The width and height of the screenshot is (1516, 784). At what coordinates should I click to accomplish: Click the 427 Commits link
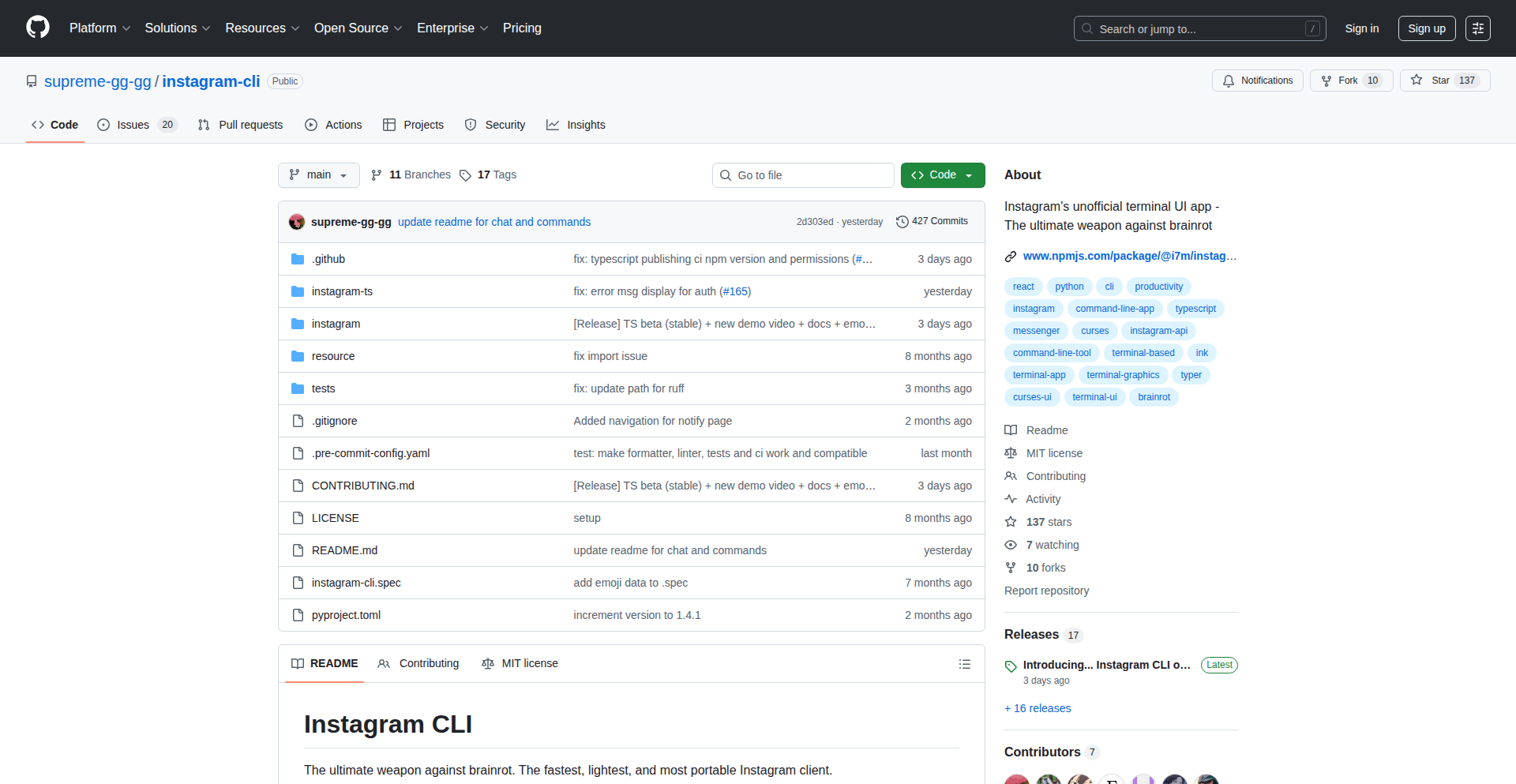pyautogui.click(x=932, y=222)
